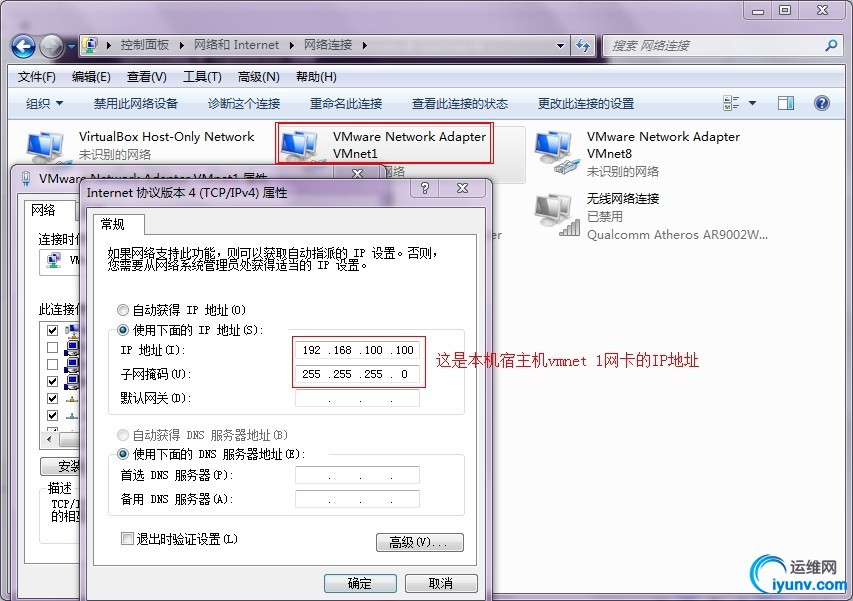Click the 取消 button
The image size is (853, 601).
point(441,584)
